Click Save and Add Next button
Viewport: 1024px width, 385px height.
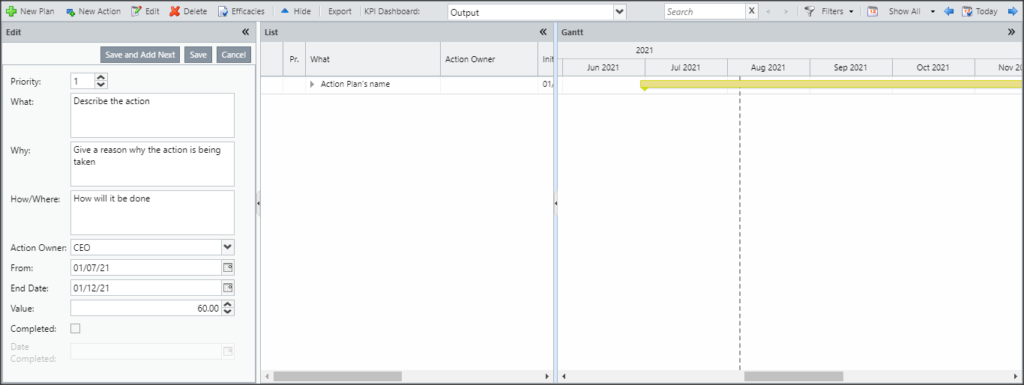140,55
